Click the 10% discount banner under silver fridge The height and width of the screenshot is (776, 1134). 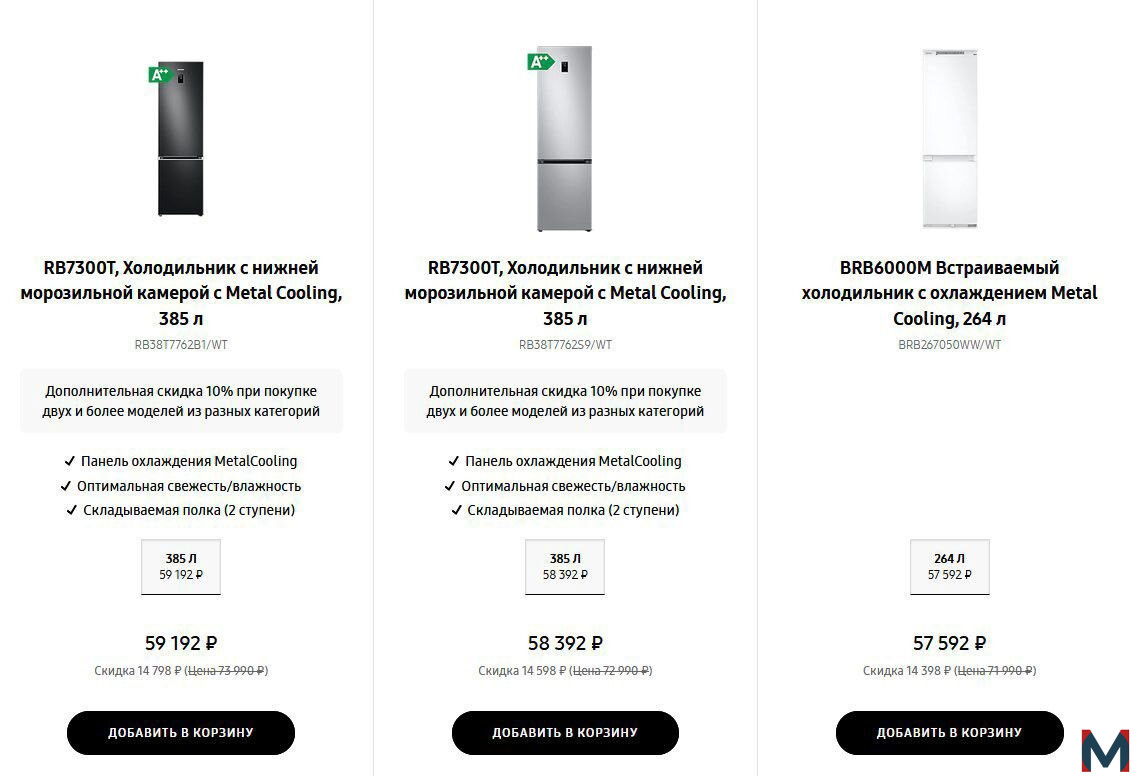[565, 401]
